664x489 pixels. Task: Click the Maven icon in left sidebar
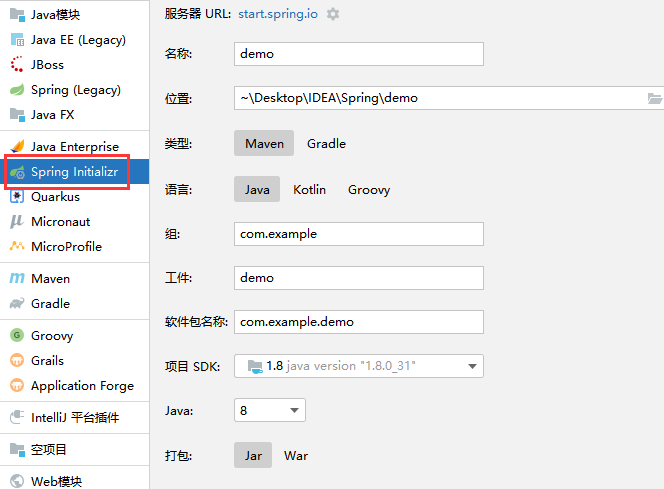(x=17, y=279)
